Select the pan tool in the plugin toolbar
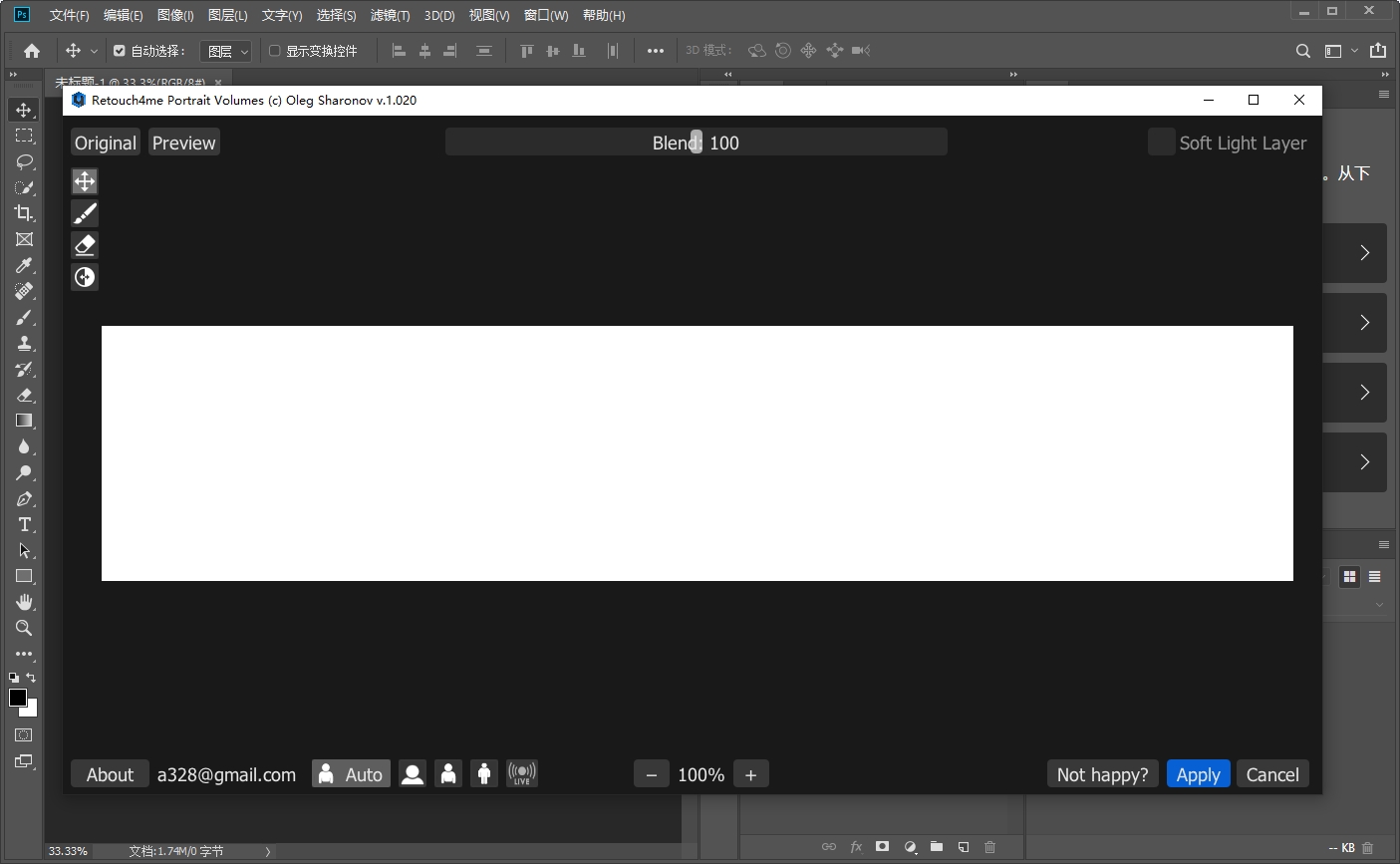The image size is (1400, 864). (85, 180)
